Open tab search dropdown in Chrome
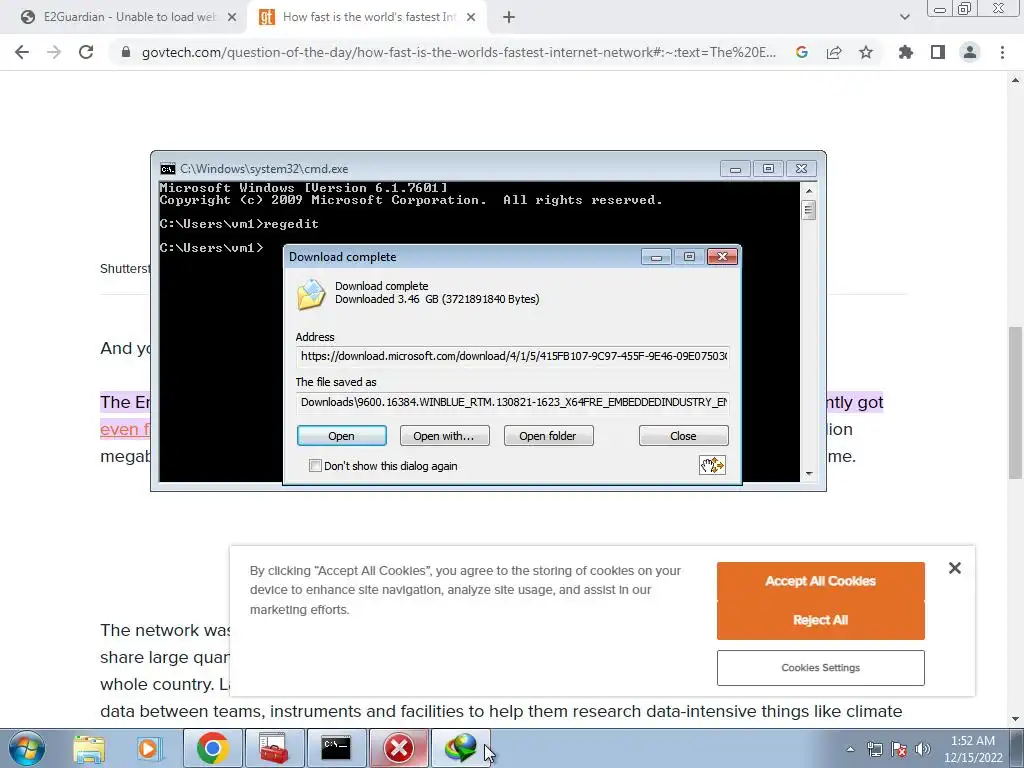Viewport: 1024px width, 768px height. 904,17
